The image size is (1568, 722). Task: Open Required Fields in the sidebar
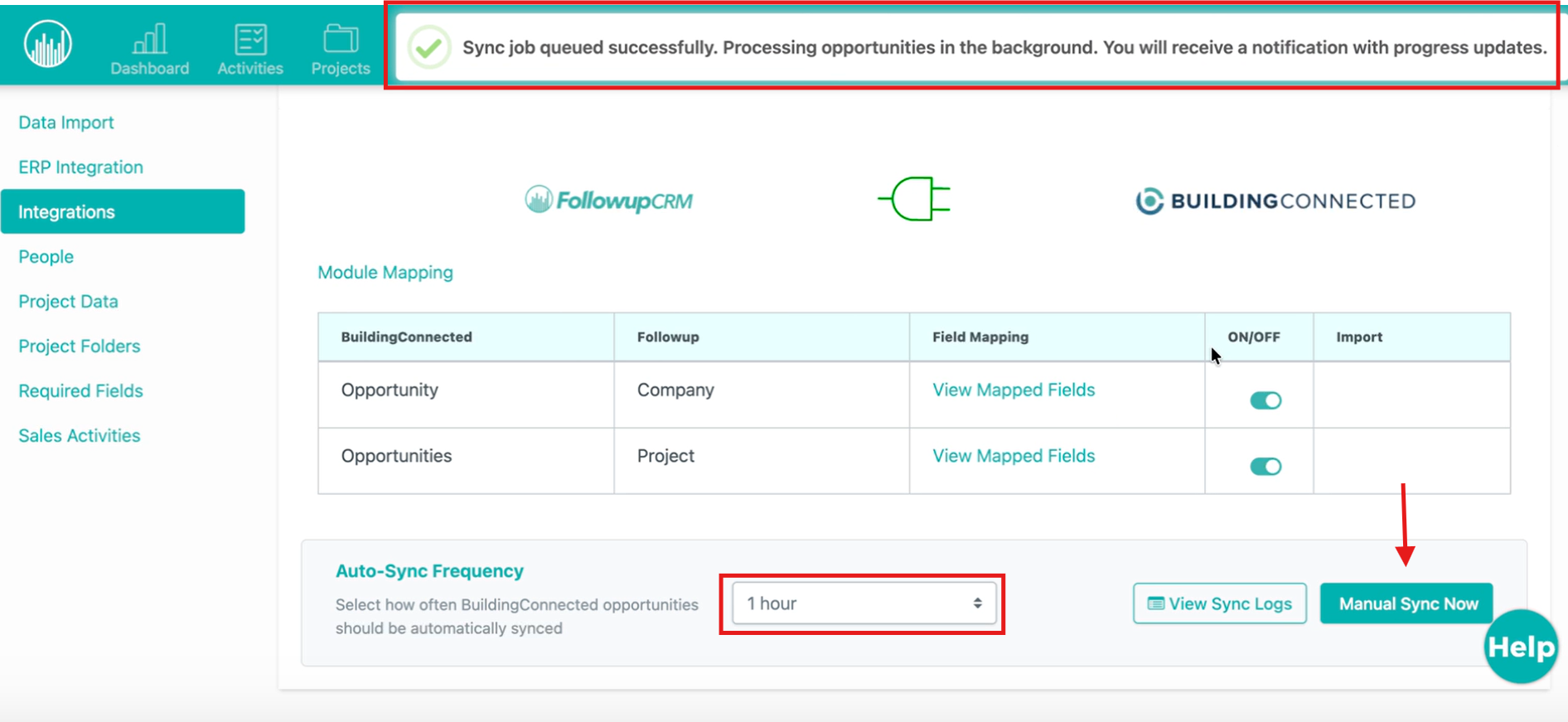[x=80, y=391]
